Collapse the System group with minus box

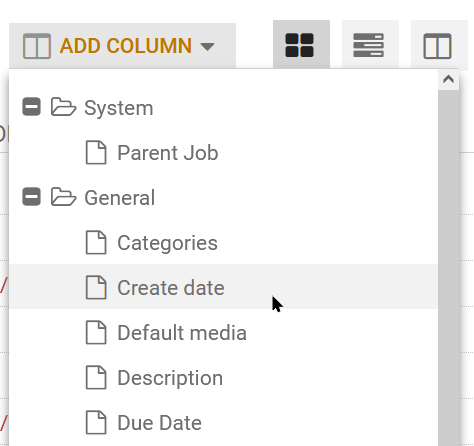[31, 107]
